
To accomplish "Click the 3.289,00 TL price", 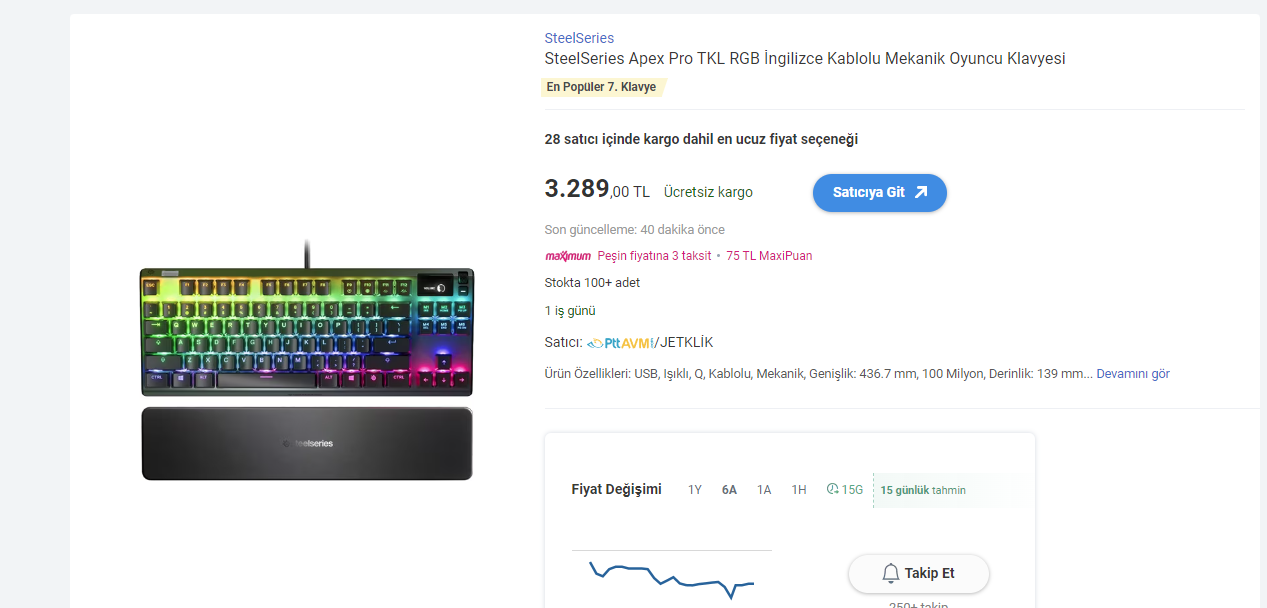I will [597, 189].
